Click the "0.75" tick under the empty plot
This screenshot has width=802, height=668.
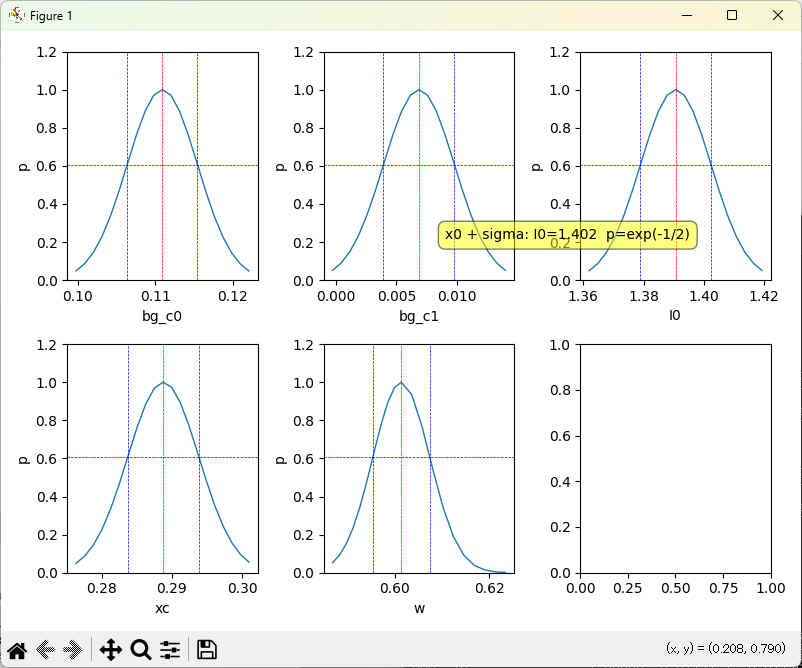click(x=723, y=588)
